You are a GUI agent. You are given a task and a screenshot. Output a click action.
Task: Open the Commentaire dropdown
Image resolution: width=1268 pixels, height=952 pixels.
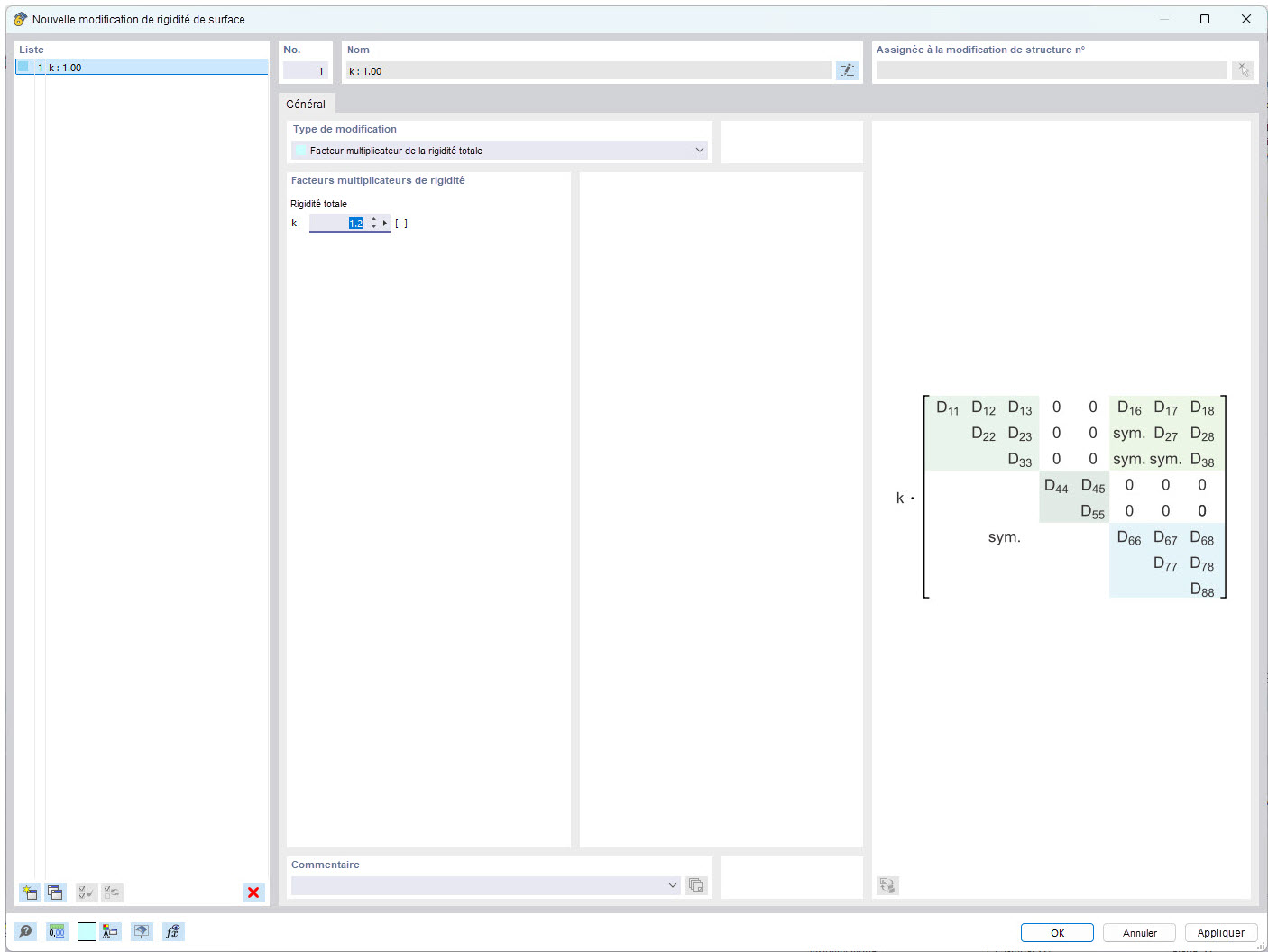coord(672,885)
